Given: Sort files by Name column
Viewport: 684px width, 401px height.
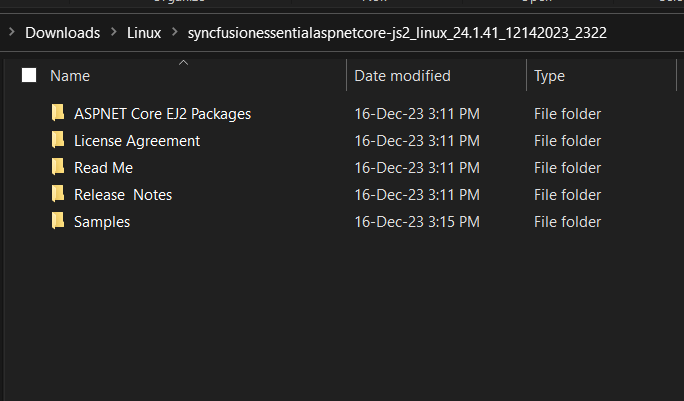Looking at the screenshot, I should coord(70,75).
